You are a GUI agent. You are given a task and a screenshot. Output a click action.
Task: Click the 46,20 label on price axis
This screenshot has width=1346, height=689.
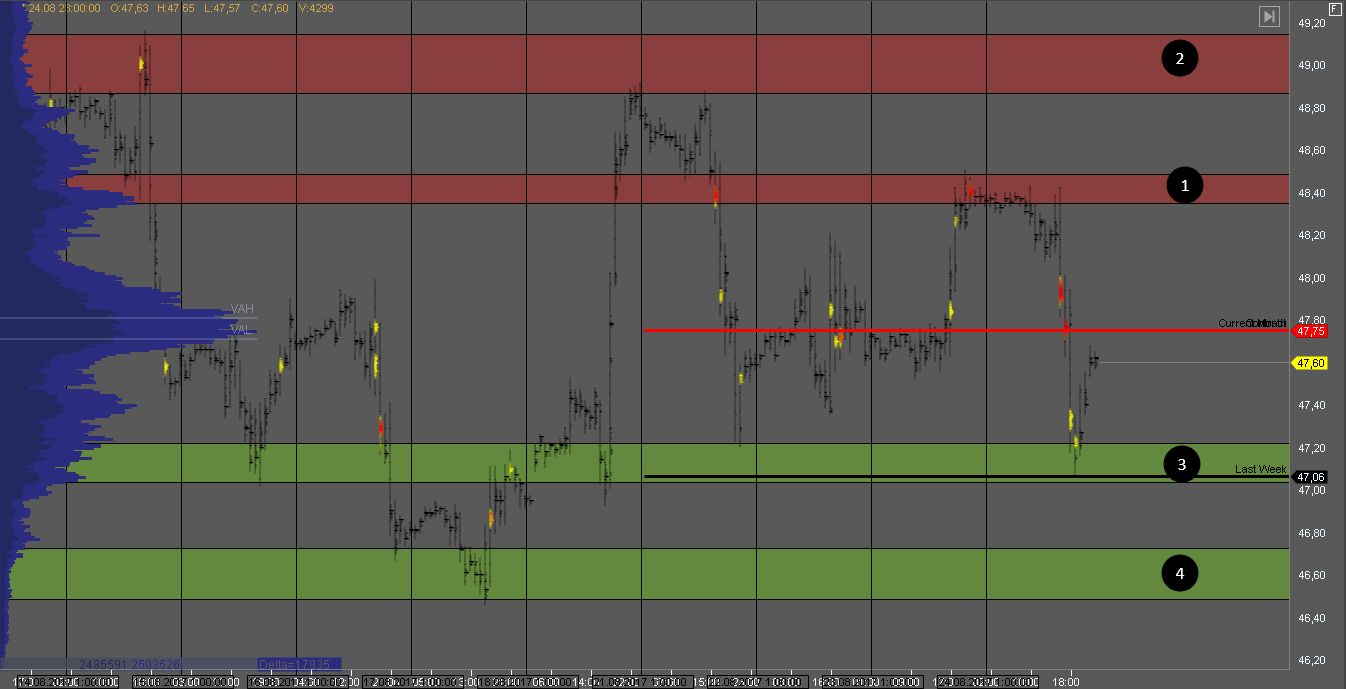1311,660
